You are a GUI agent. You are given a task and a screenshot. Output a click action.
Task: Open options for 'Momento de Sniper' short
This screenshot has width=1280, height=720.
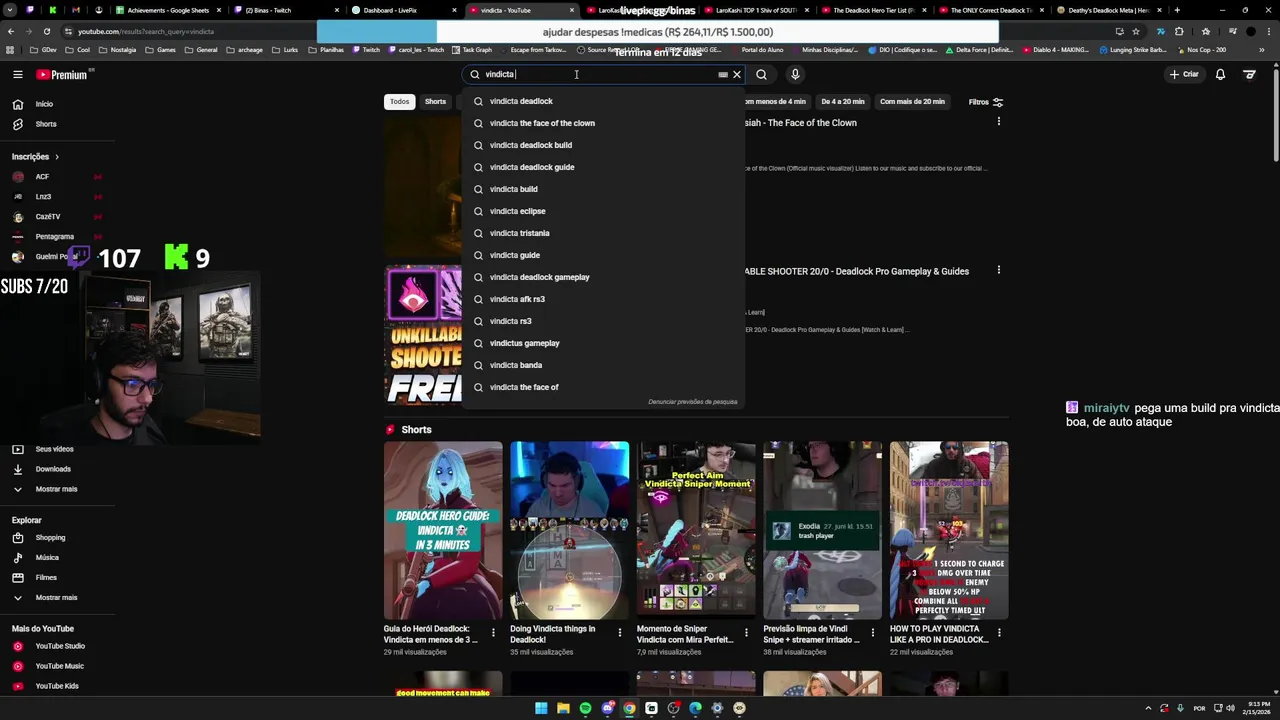(746, 633)
